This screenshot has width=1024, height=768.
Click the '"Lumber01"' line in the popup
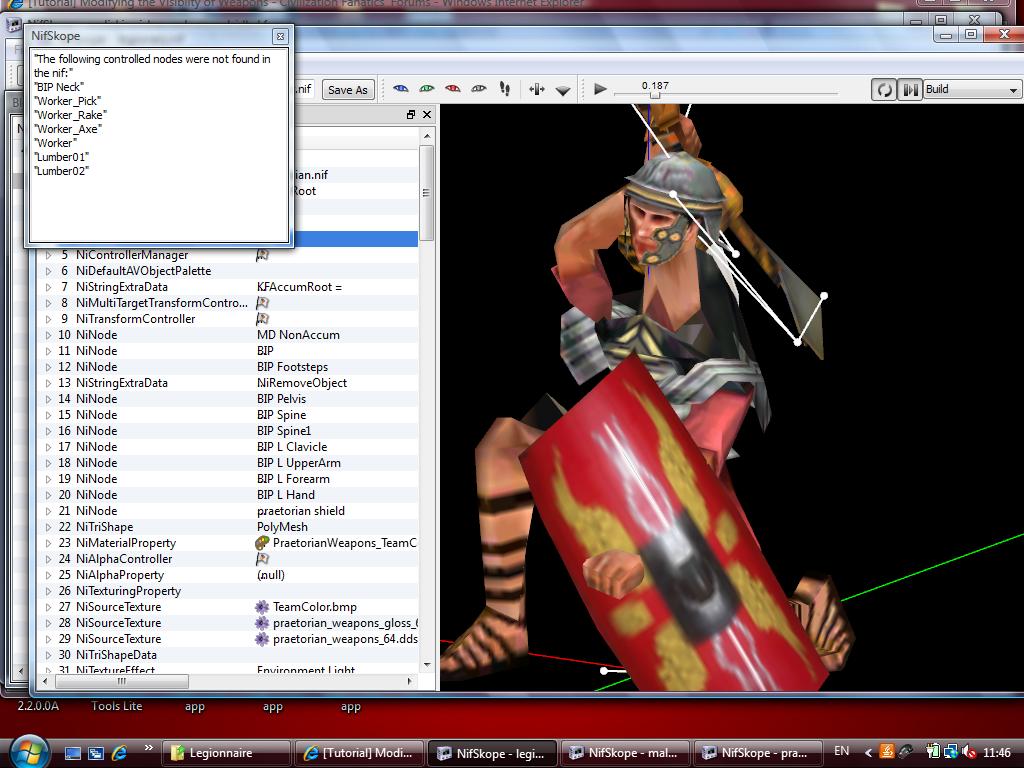coord(61,157)
